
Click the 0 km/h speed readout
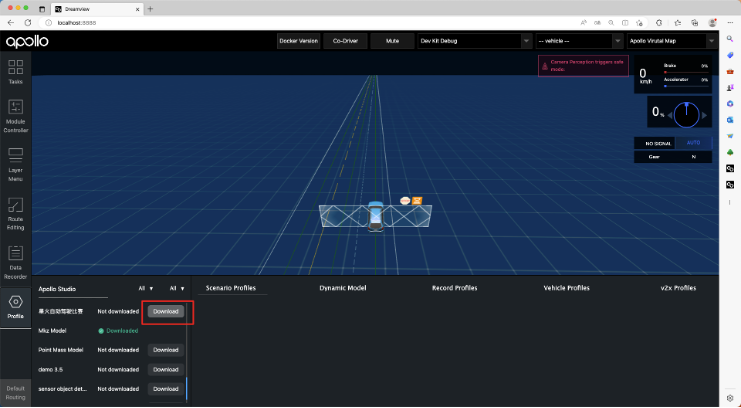(645, 76)
